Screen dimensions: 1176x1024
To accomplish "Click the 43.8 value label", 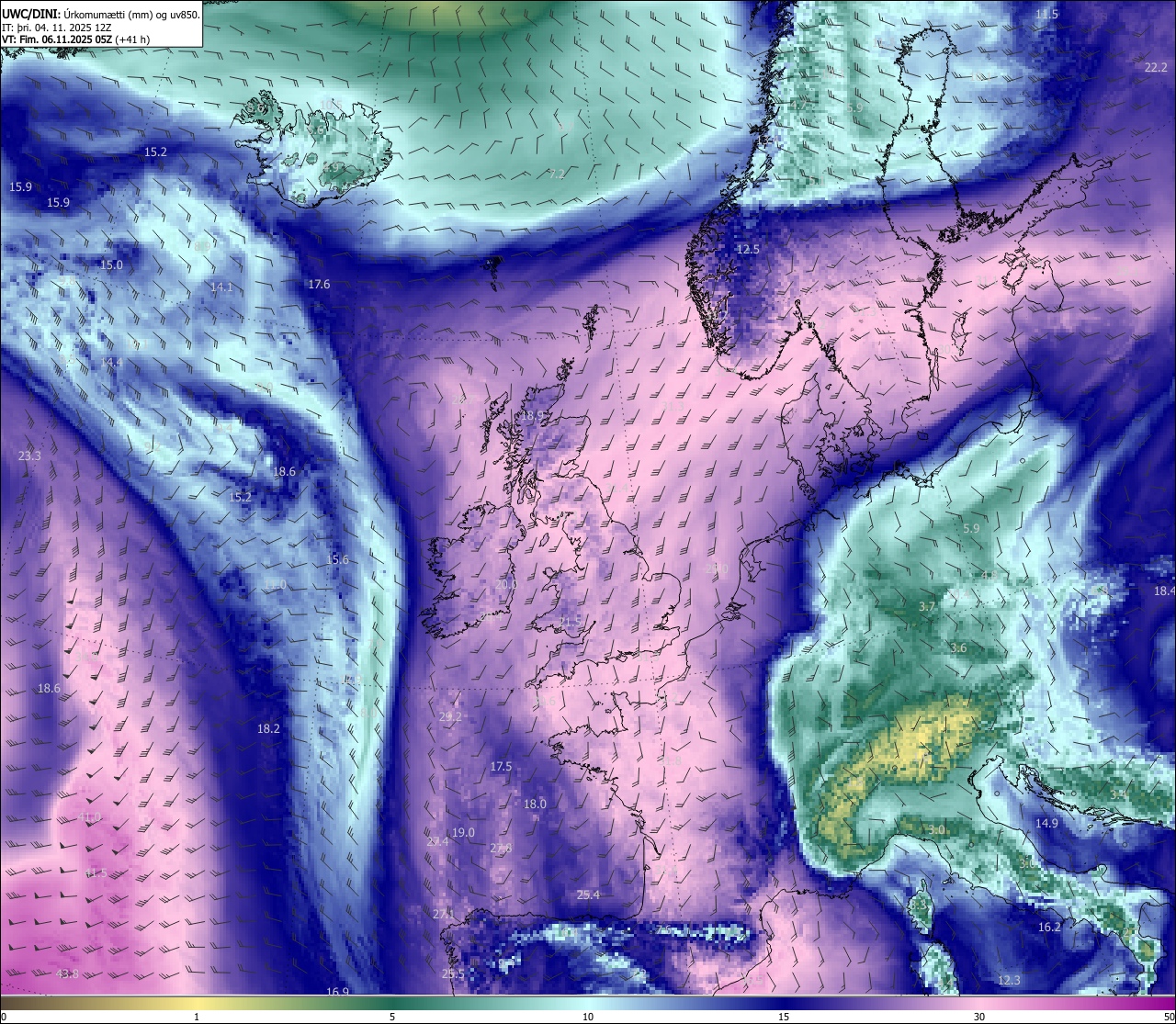I will click(66, 973).
